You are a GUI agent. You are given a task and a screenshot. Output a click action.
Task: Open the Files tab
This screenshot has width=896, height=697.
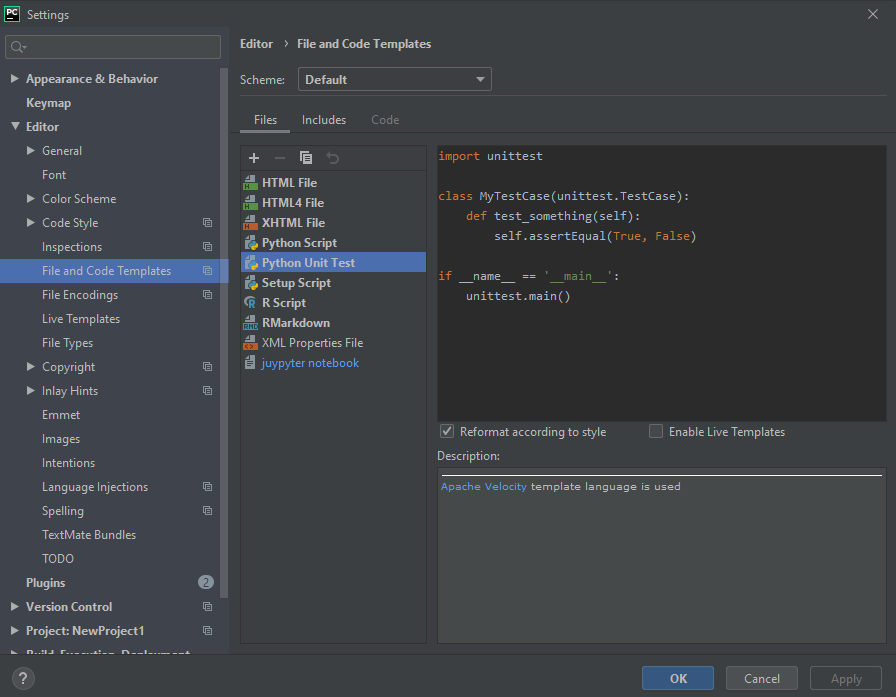[x=264, y=119]
